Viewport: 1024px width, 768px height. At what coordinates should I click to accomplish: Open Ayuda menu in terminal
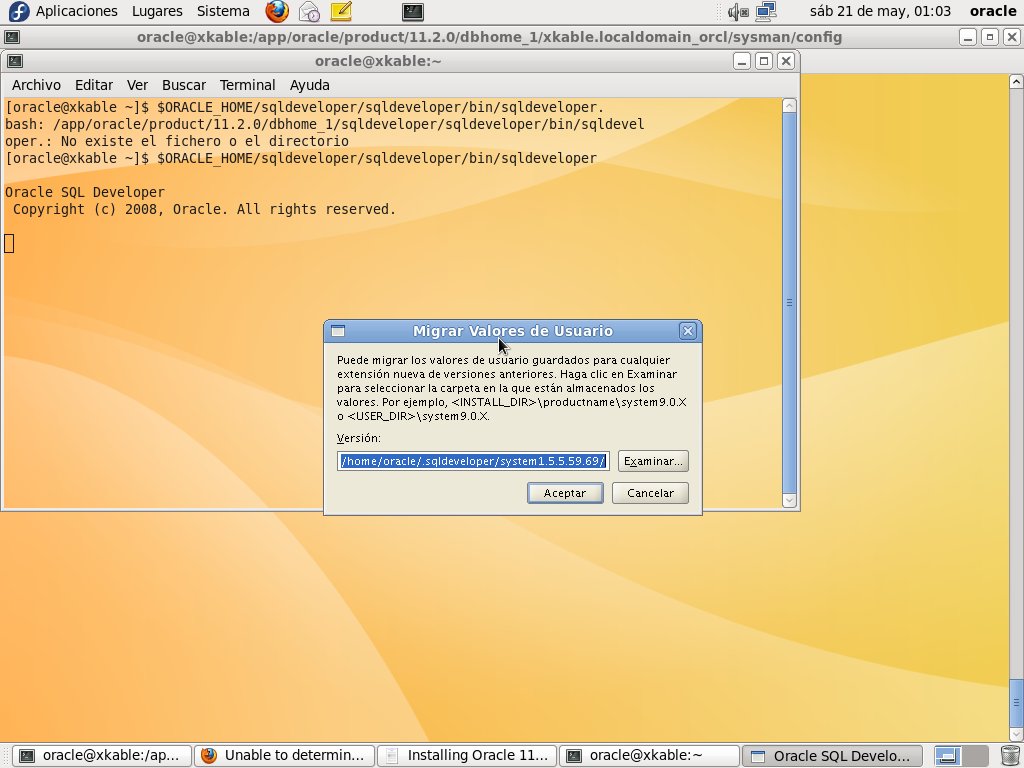pos(310,85)
